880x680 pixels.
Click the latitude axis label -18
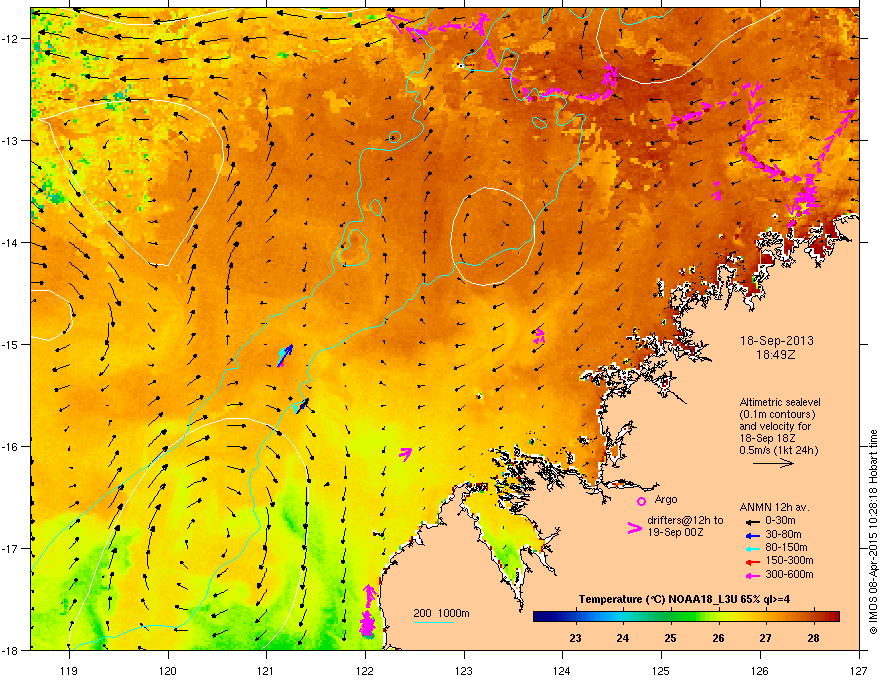[x=10, y=650]
